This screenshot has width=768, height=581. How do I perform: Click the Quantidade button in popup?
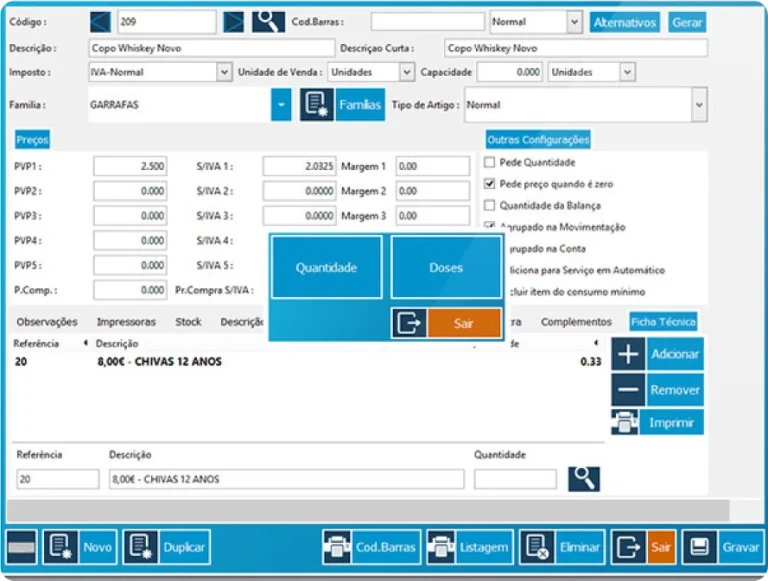(x=326, y=268)
